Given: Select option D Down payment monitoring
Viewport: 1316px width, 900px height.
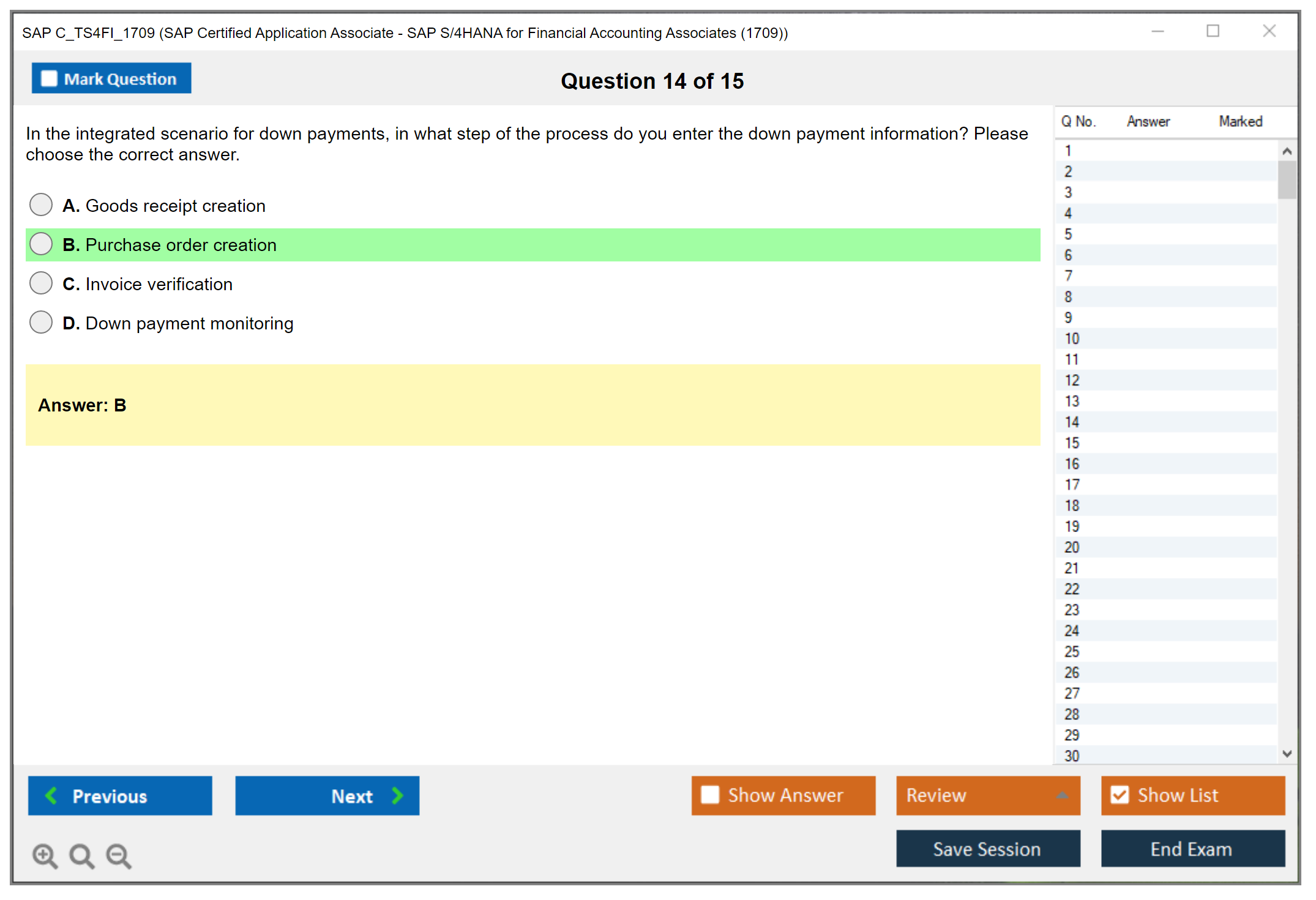Looking at the screenshot, I should point(41,322).
